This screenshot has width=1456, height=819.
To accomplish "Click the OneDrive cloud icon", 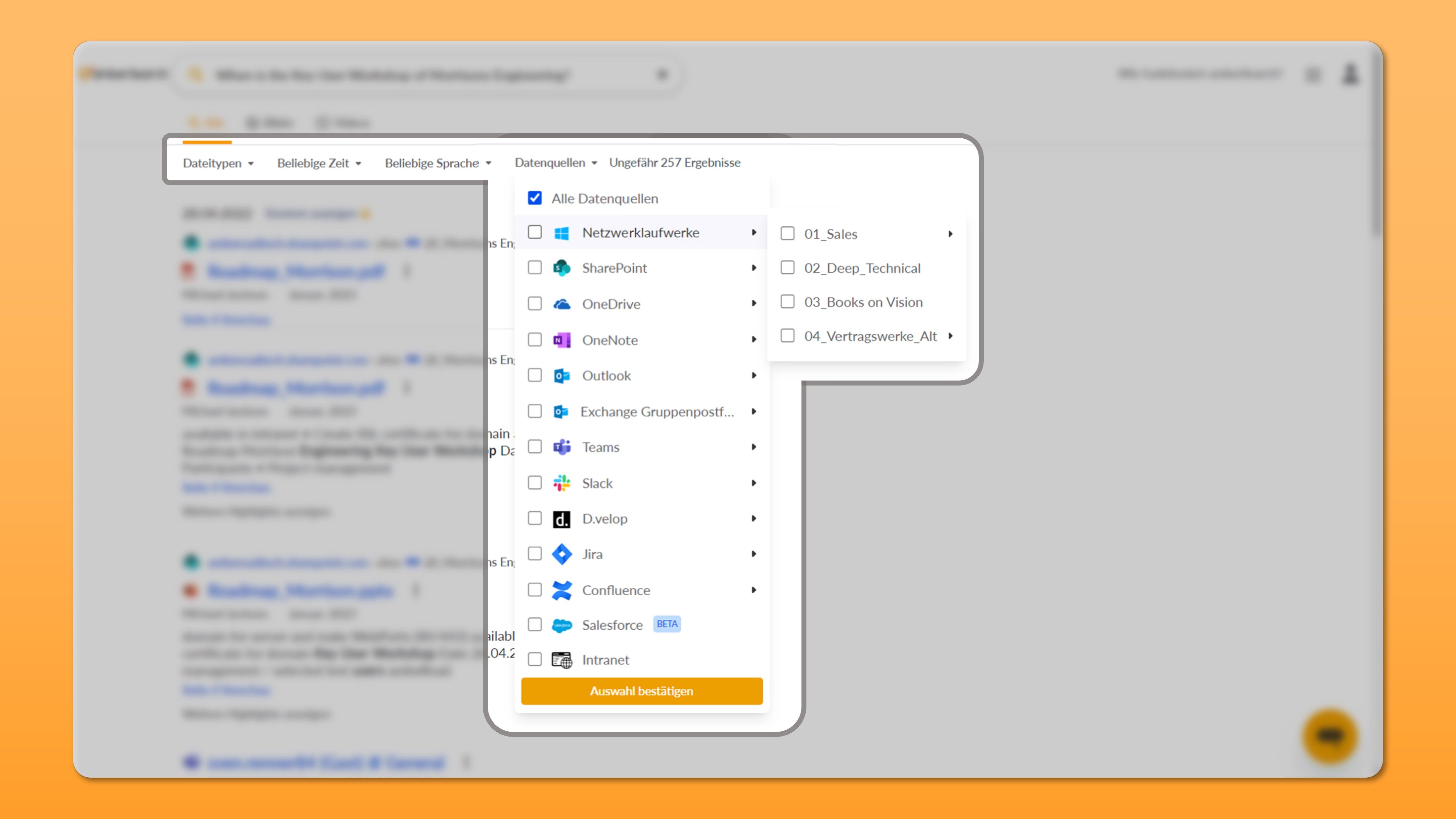I will click(561, 304).
